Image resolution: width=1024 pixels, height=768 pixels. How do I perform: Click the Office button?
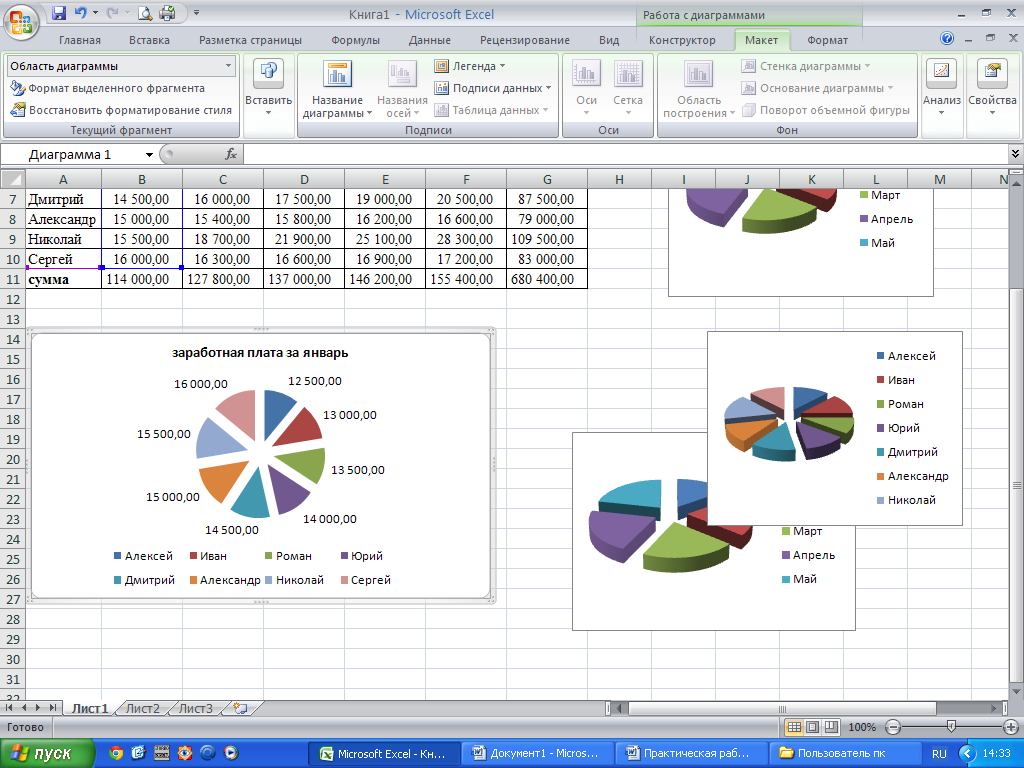pos(21,21)
